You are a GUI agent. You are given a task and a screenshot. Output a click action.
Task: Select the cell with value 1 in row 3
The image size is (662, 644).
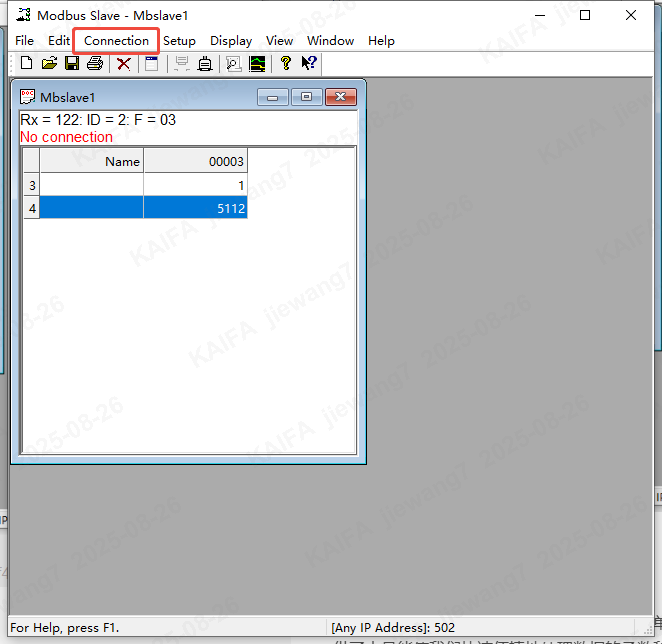click(x=195, y=185)
